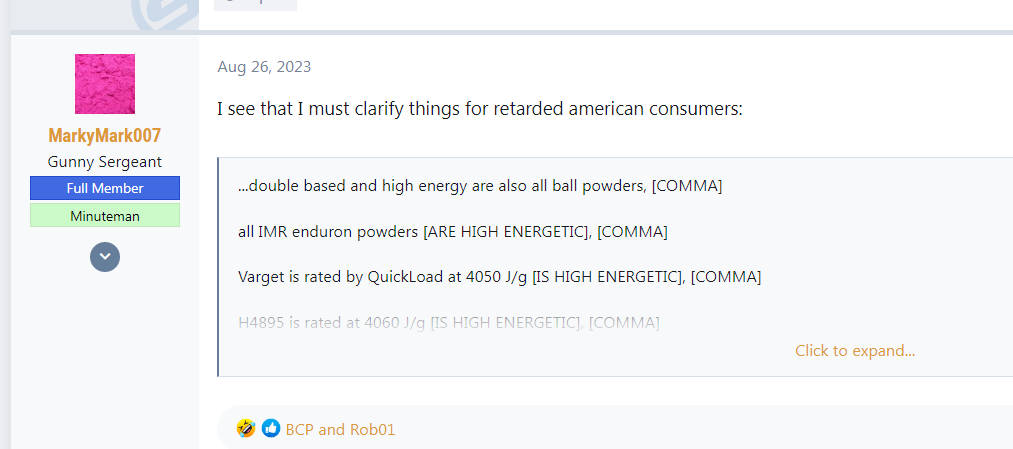Open the MarkyMark007 username profile link
The height and width of the screenshot is (449, 1013).
pyautogui.click(x=105, y=136)
